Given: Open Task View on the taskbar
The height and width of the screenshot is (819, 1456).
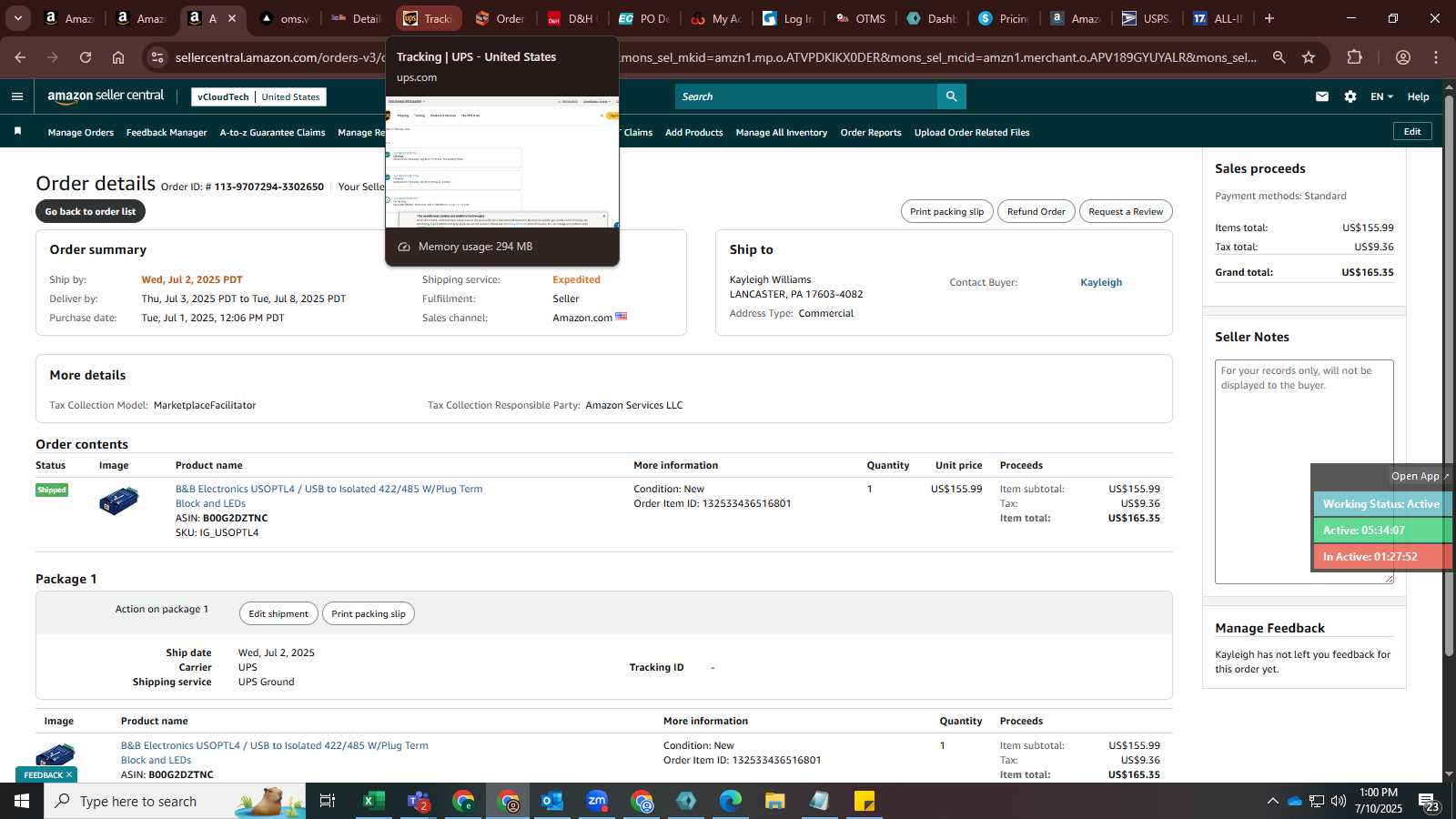Looking at the screenshot, I should pos(328,801).
